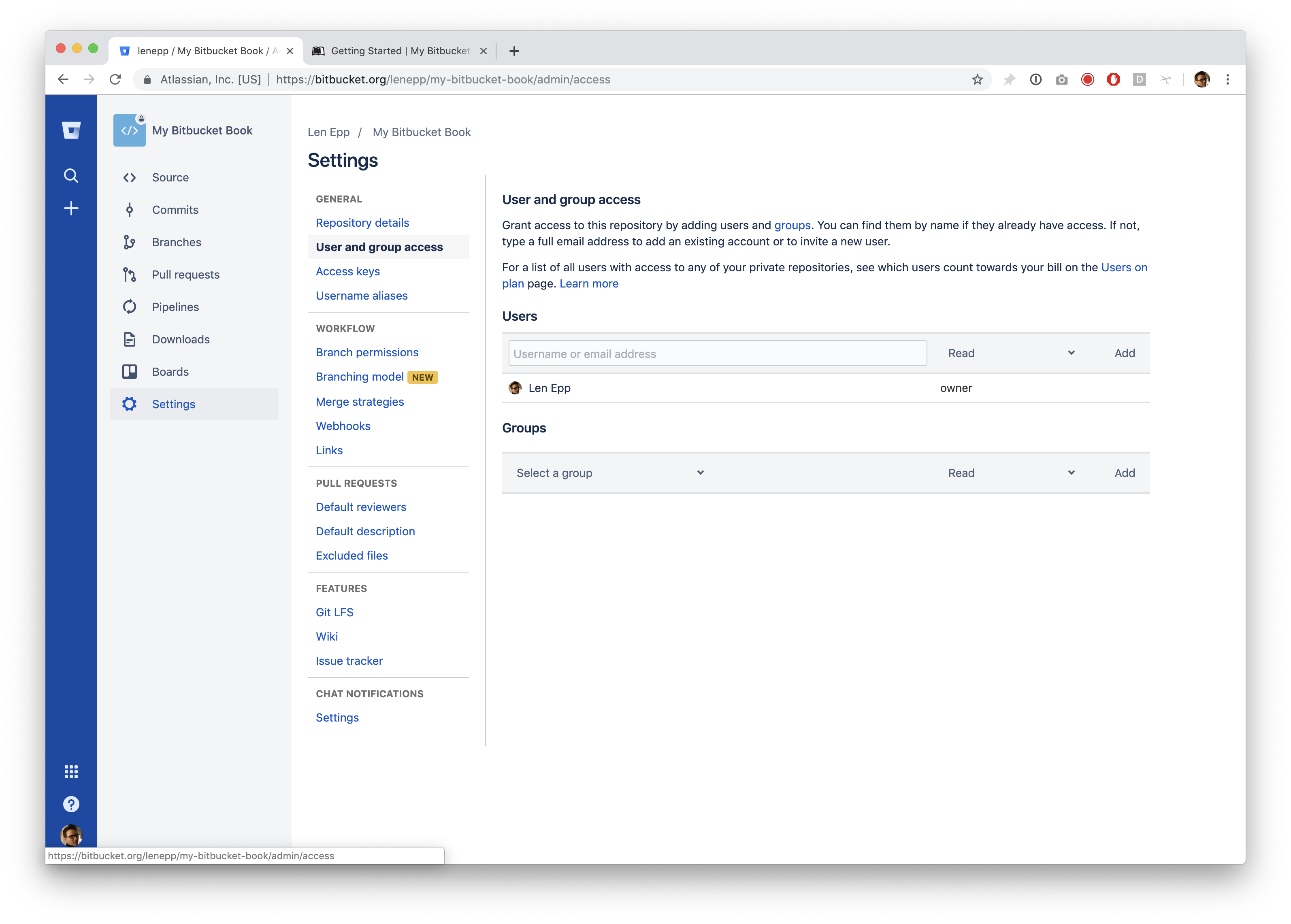Click the groups link in description
The width and height of the screenshot is (1291, 924).
point(792,225)
